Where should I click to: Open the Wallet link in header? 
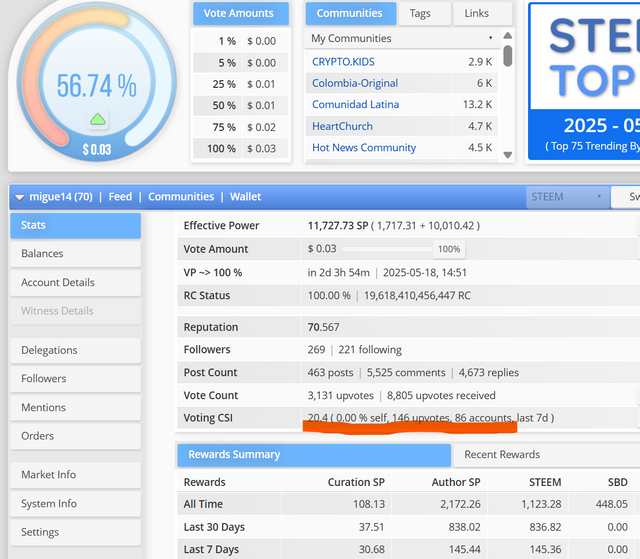[245, 197]
